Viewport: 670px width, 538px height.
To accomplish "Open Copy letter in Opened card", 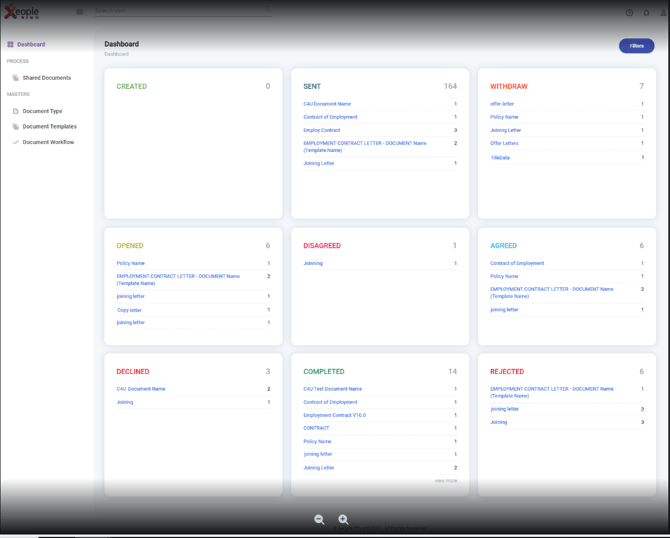I will (x=129, y=310).
